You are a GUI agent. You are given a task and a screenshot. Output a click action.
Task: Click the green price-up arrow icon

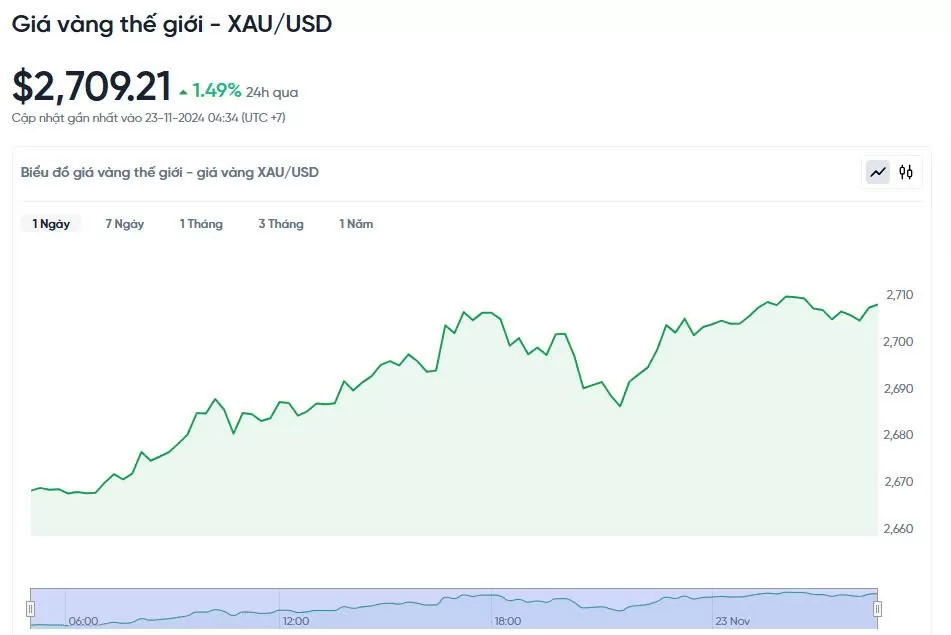pyautogui.click(x=183, y=92)
